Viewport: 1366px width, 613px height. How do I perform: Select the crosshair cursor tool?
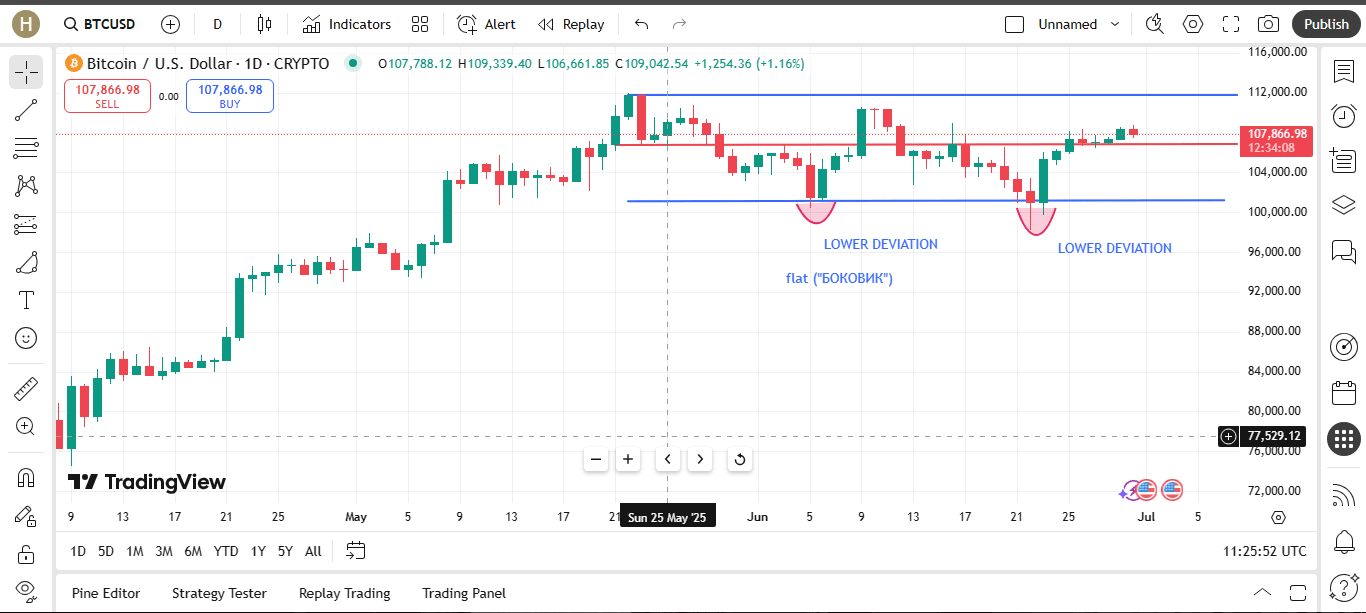(26, 71)
